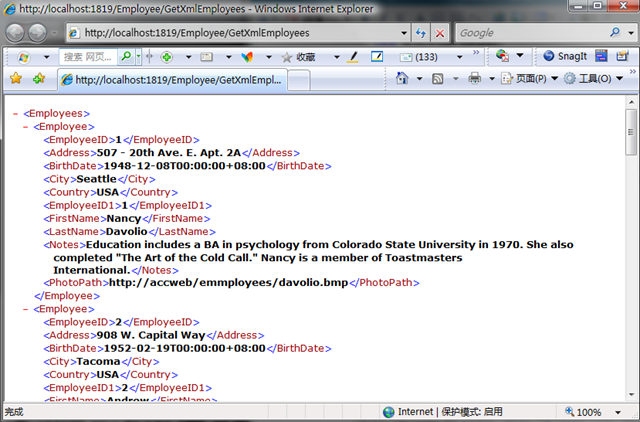Stop loading with the red X icon

(x=440, y=33)
